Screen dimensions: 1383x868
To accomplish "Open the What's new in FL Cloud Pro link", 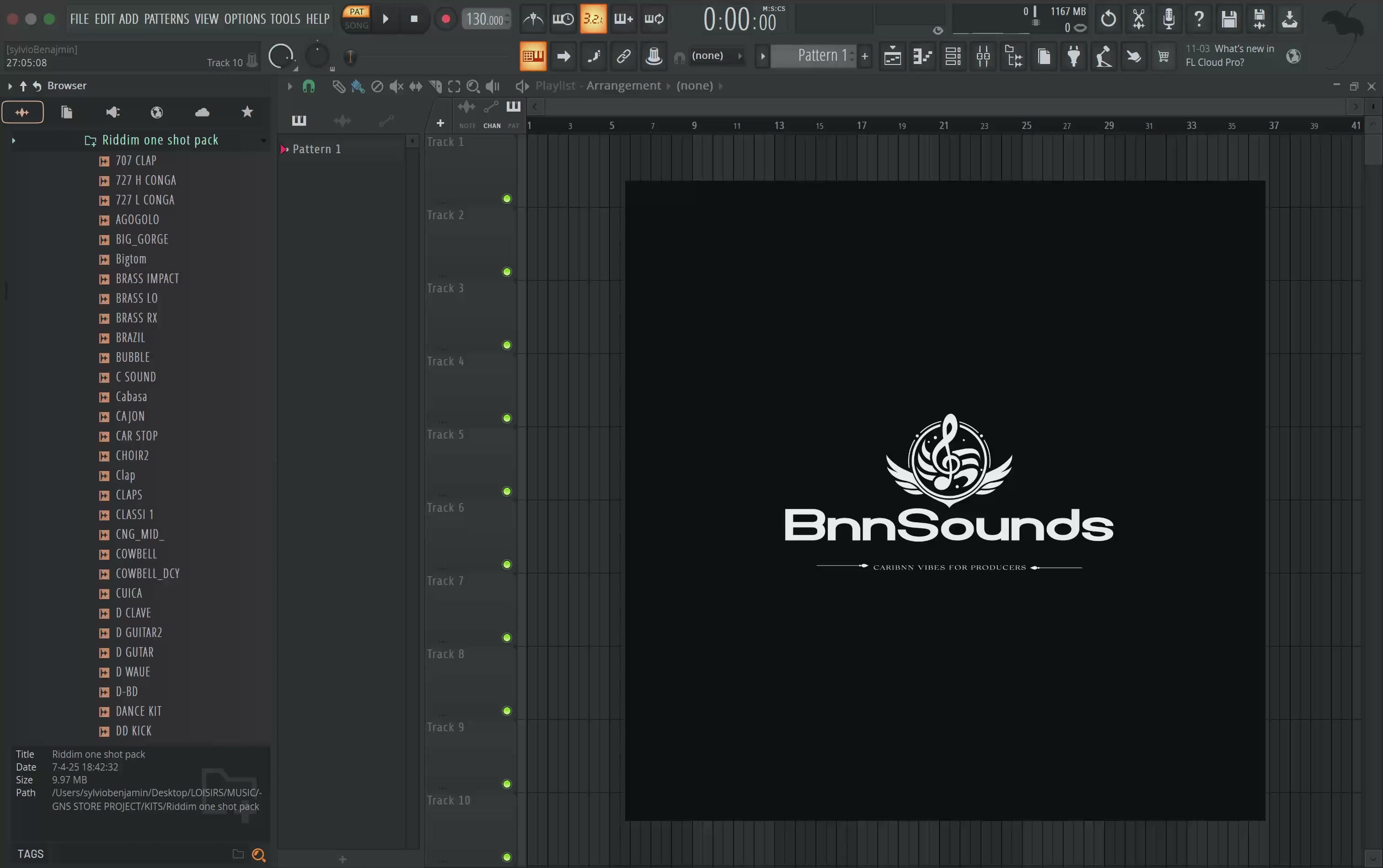I will [1230, 56].
